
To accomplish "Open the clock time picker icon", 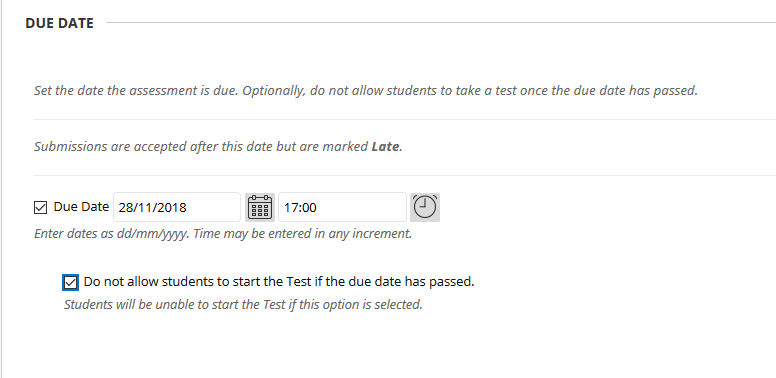I will point(425,207).
